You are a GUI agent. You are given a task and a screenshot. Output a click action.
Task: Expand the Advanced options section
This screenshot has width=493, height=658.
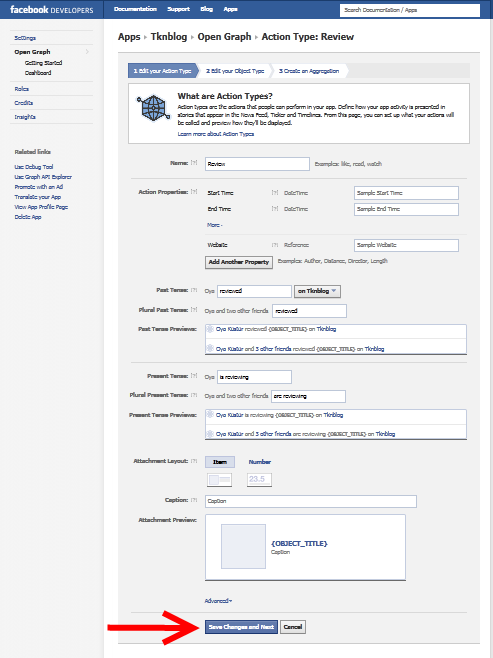[218, 601]
